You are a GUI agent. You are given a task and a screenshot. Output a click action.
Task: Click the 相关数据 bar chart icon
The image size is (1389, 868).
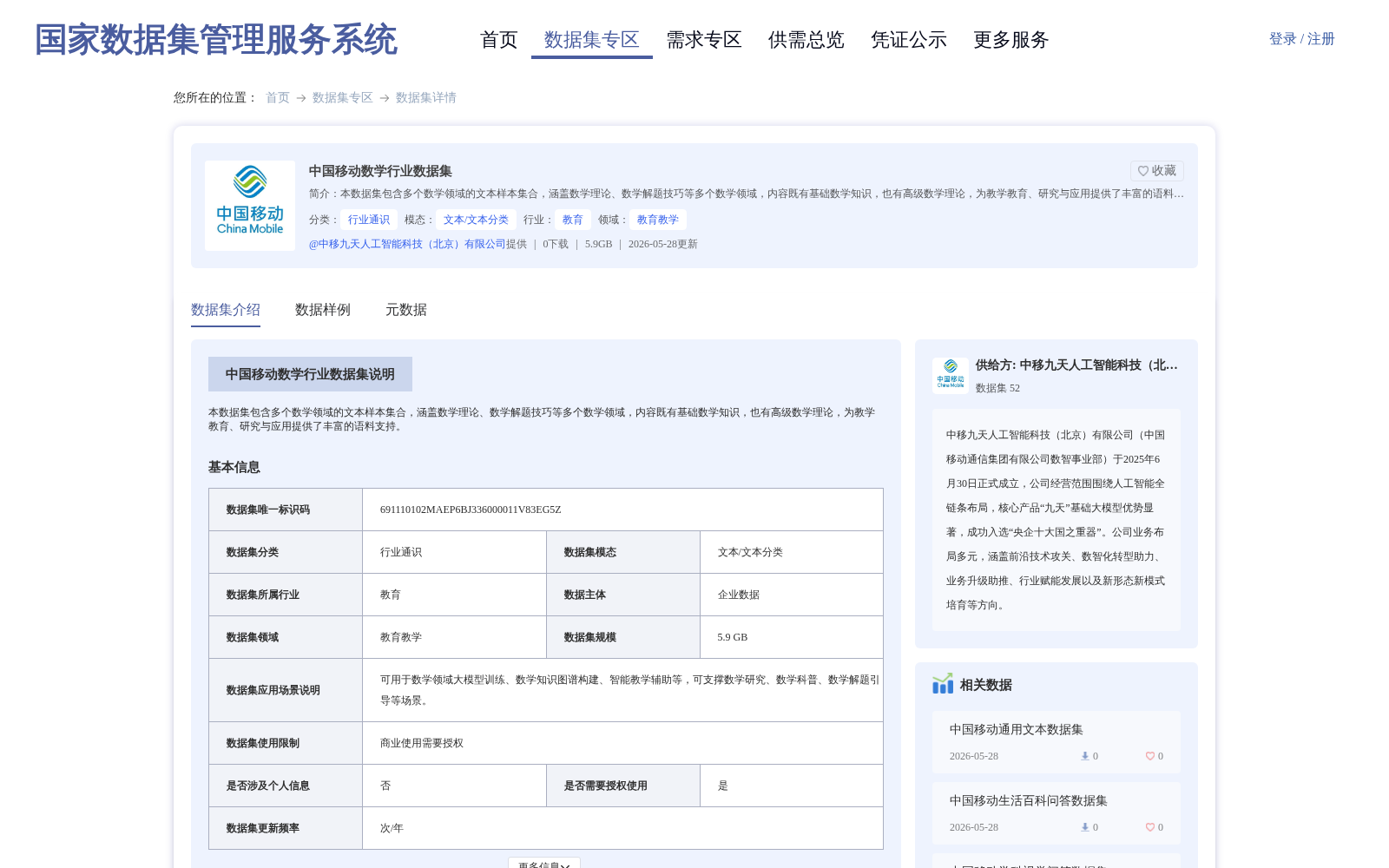943,684
